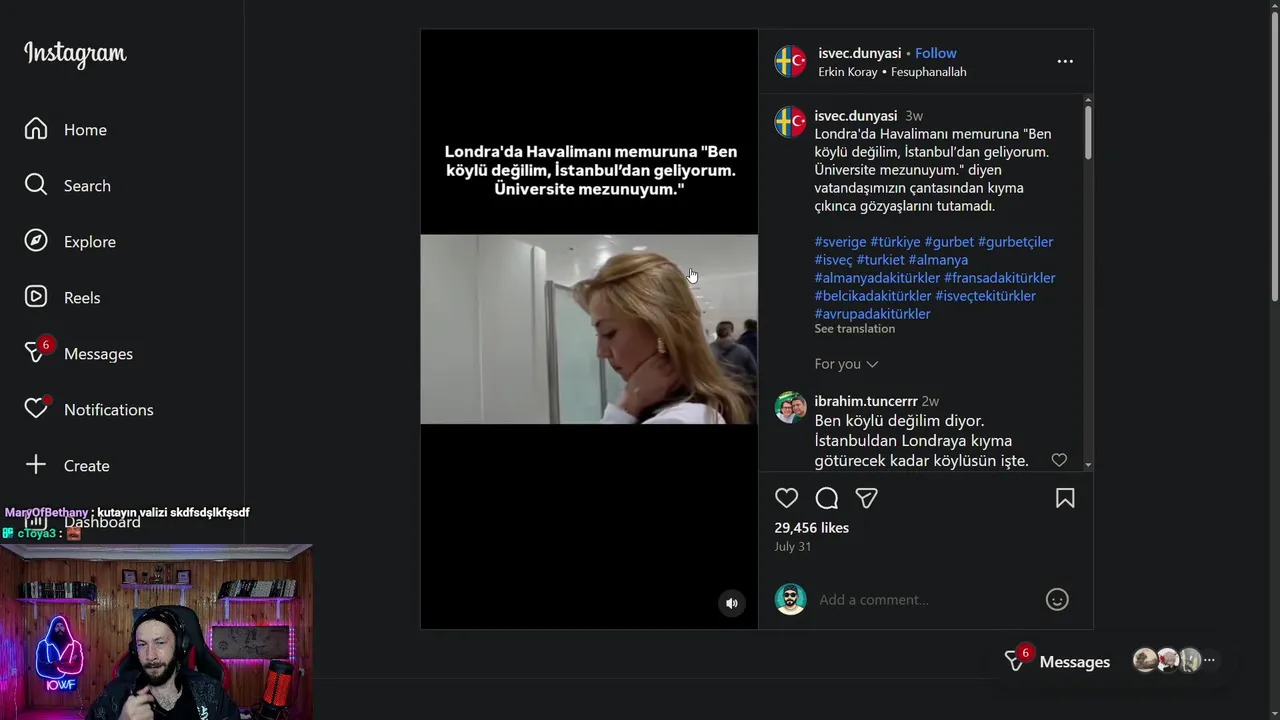Screen dimensions: 1280x720
Task: Save post with the bookmark icon
Action: 1065,498
